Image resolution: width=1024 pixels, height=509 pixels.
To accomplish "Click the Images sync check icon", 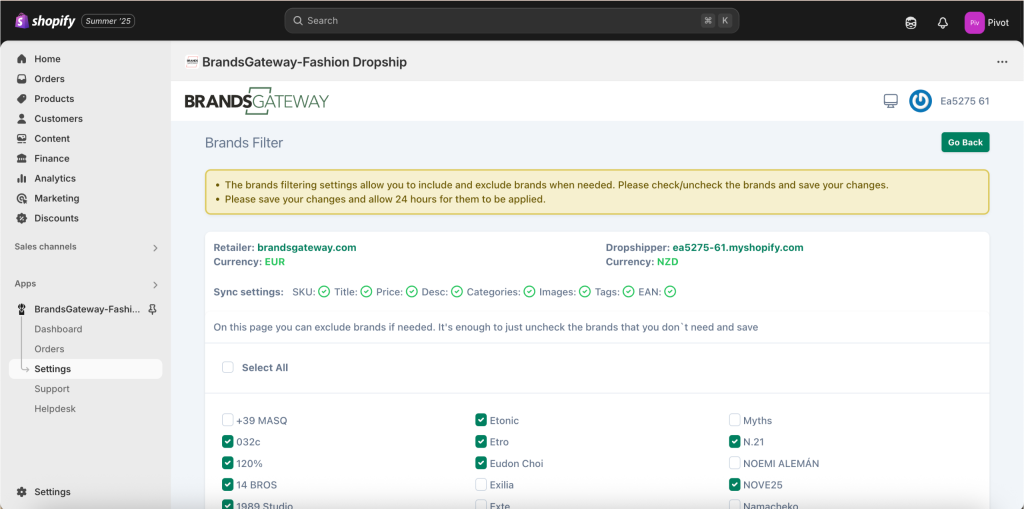I will tap(585, 291).
